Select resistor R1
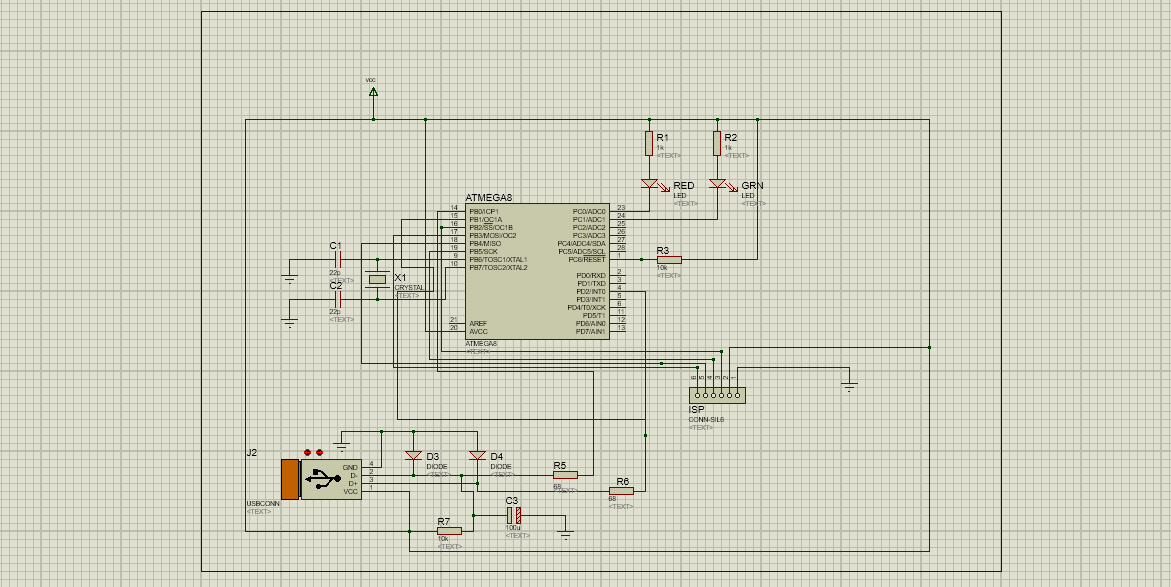Image resolution: width=1171 pixels, height=587 pixels. 651,143
